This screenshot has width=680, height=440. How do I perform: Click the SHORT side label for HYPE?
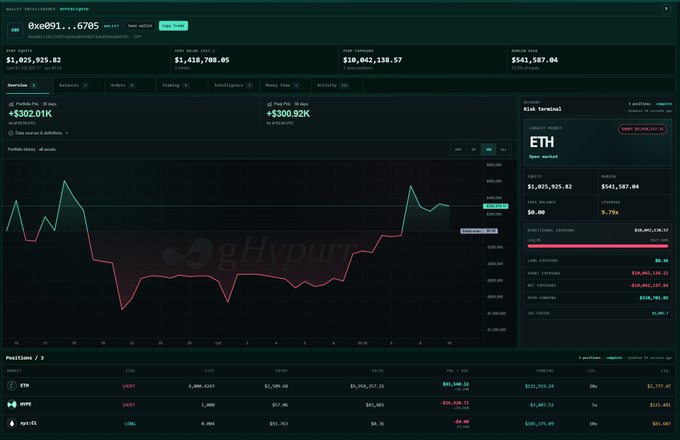[x=129, y=405]
